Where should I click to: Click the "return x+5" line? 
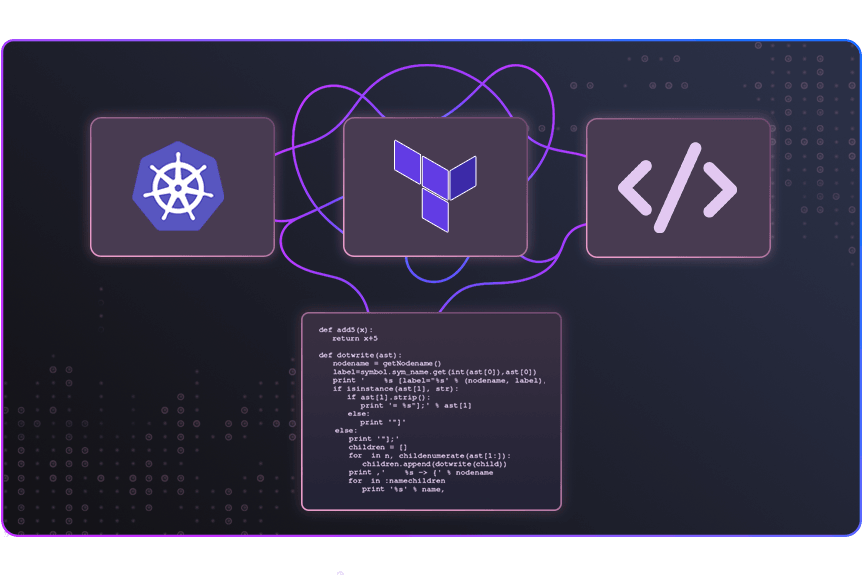pos(354,338)
